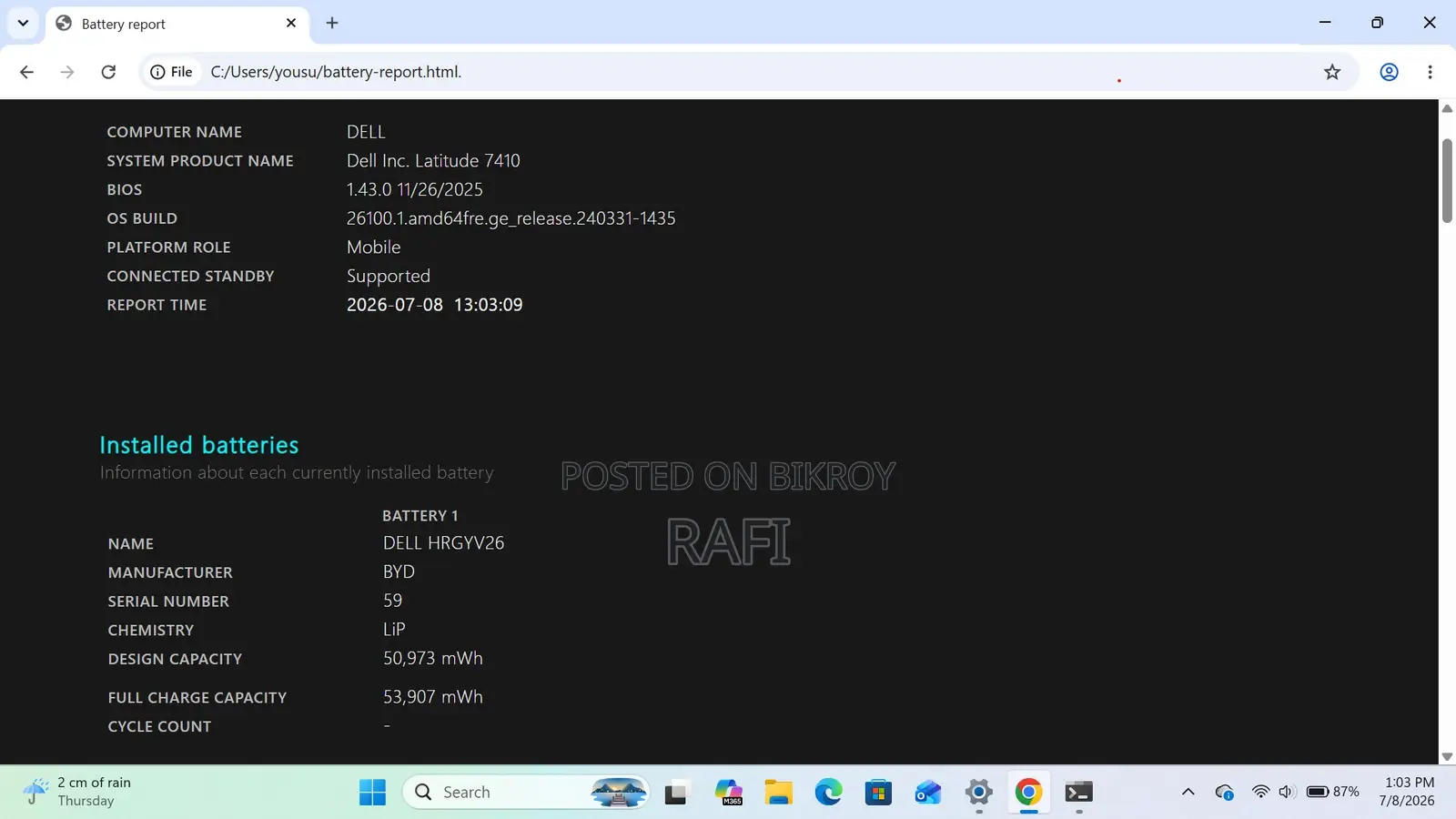Reload the battery report page
1456x819 pixels.
tap(108, 72)
